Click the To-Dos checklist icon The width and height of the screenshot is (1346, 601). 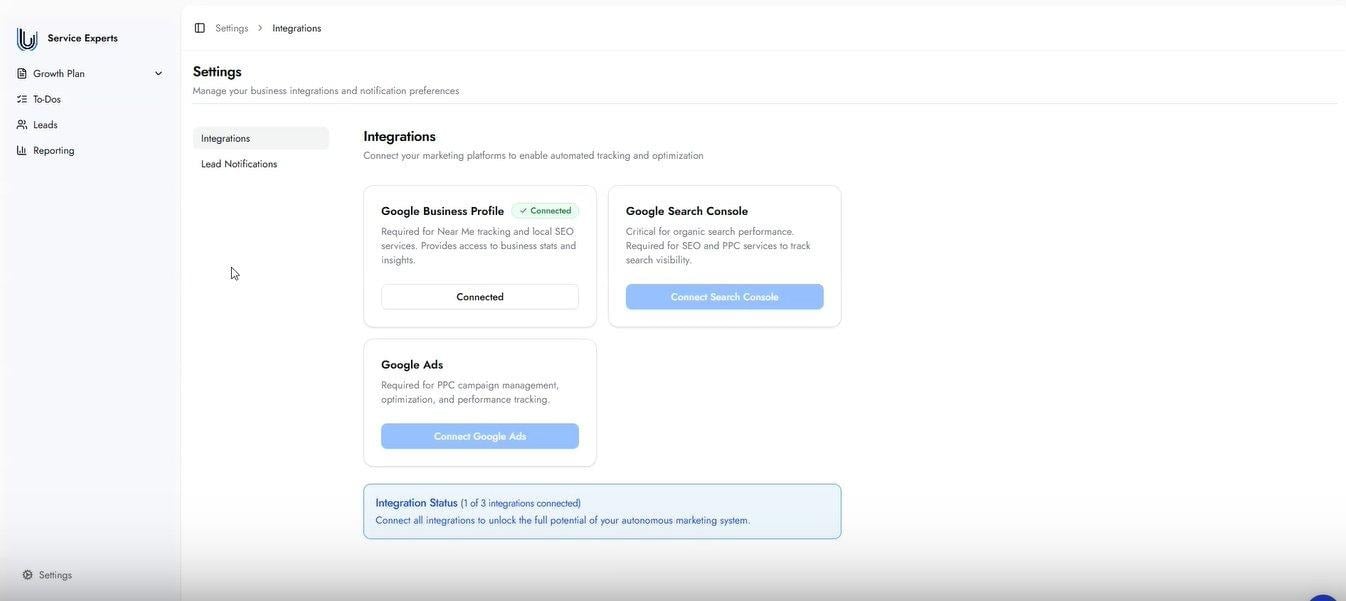[x=22, y=99]
